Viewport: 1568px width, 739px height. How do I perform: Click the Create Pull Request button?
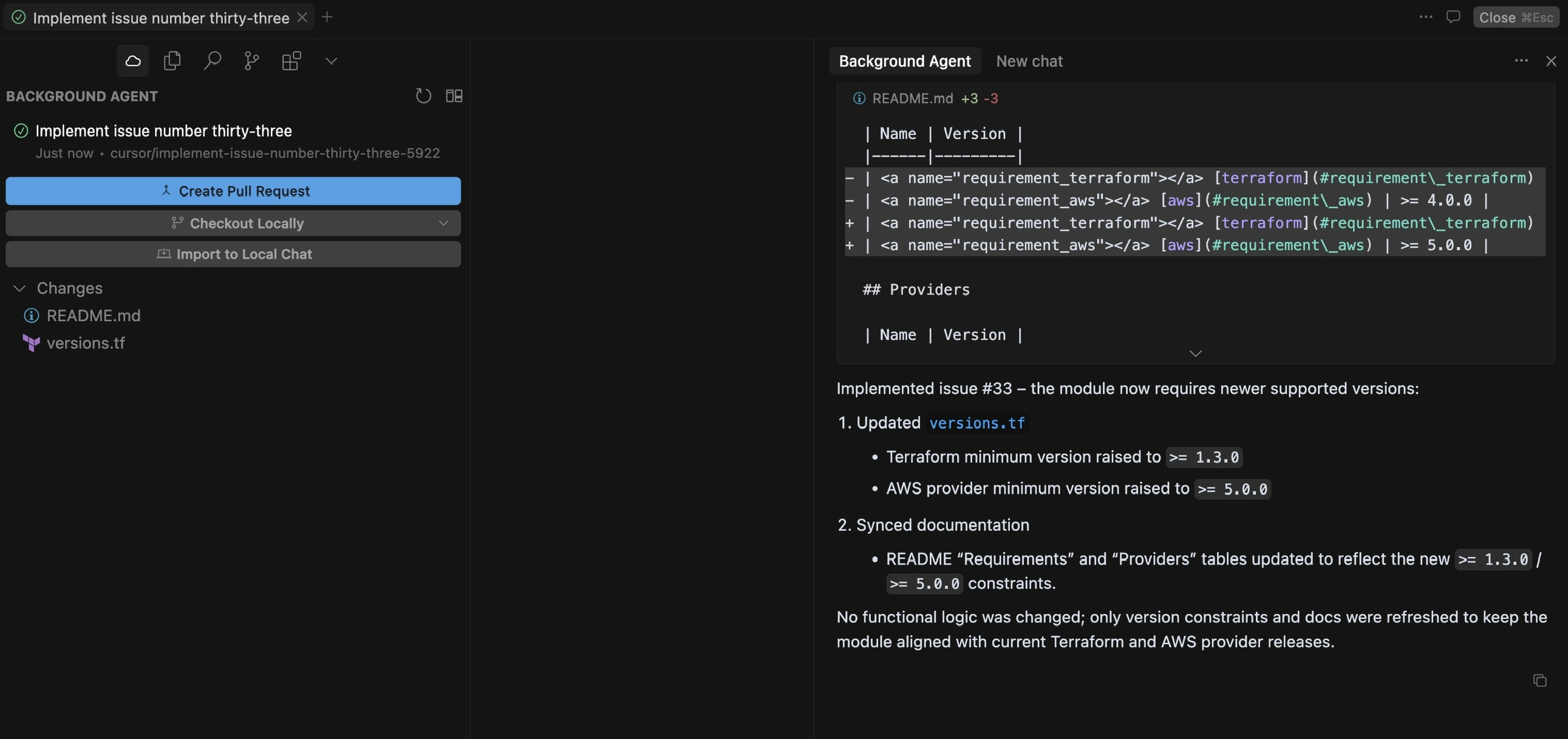coord(233,191)
